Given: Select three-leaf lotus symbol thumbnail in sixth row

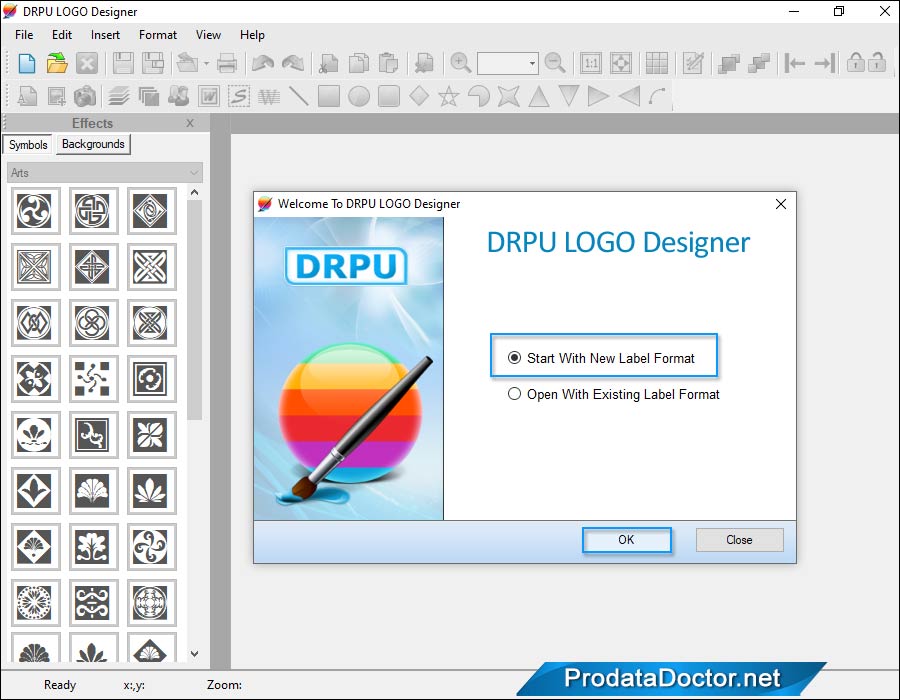Looking at the screenshot, I should tap(150, 491).
